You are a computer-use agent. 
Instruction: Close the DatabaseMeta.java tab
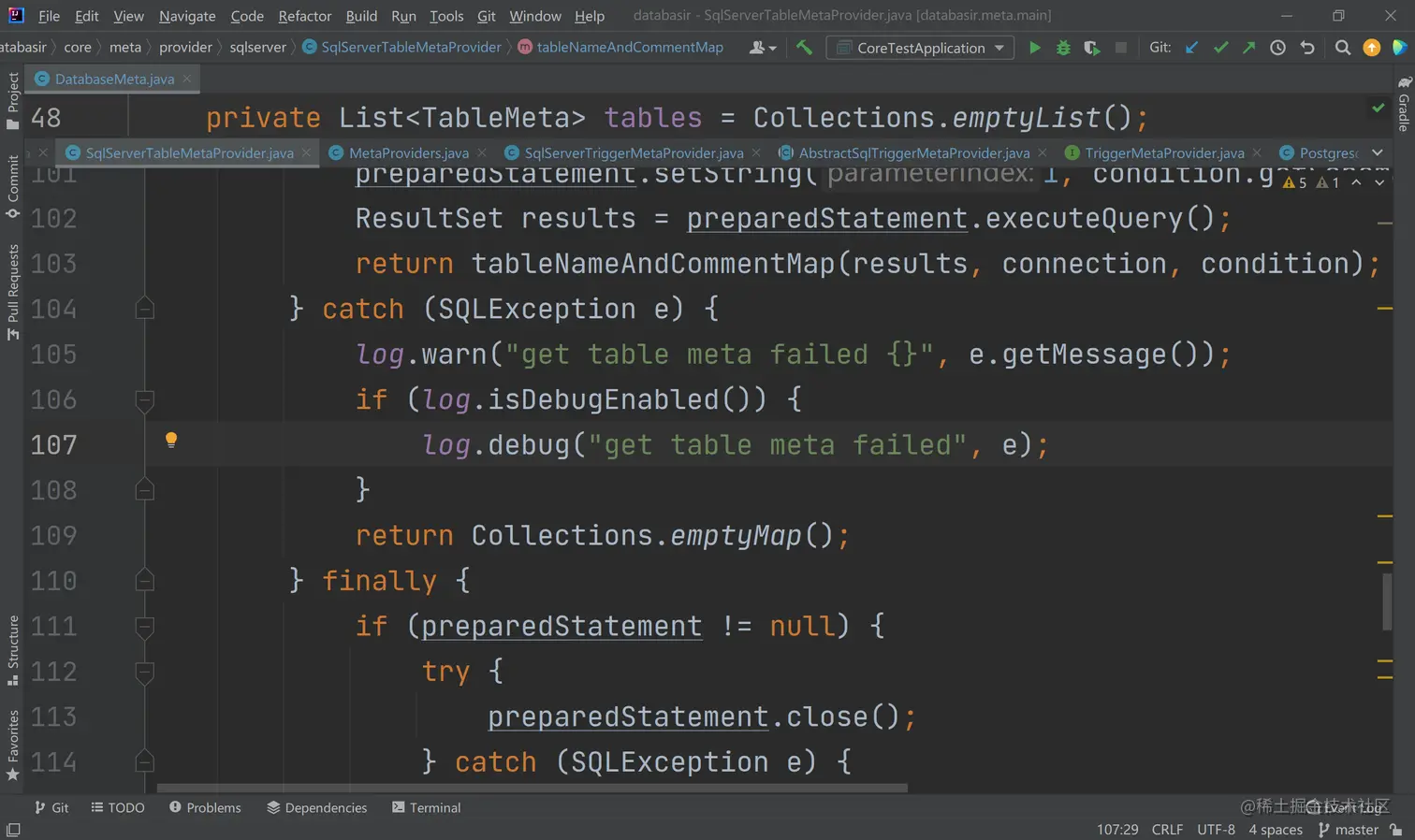tap(187, 79)
